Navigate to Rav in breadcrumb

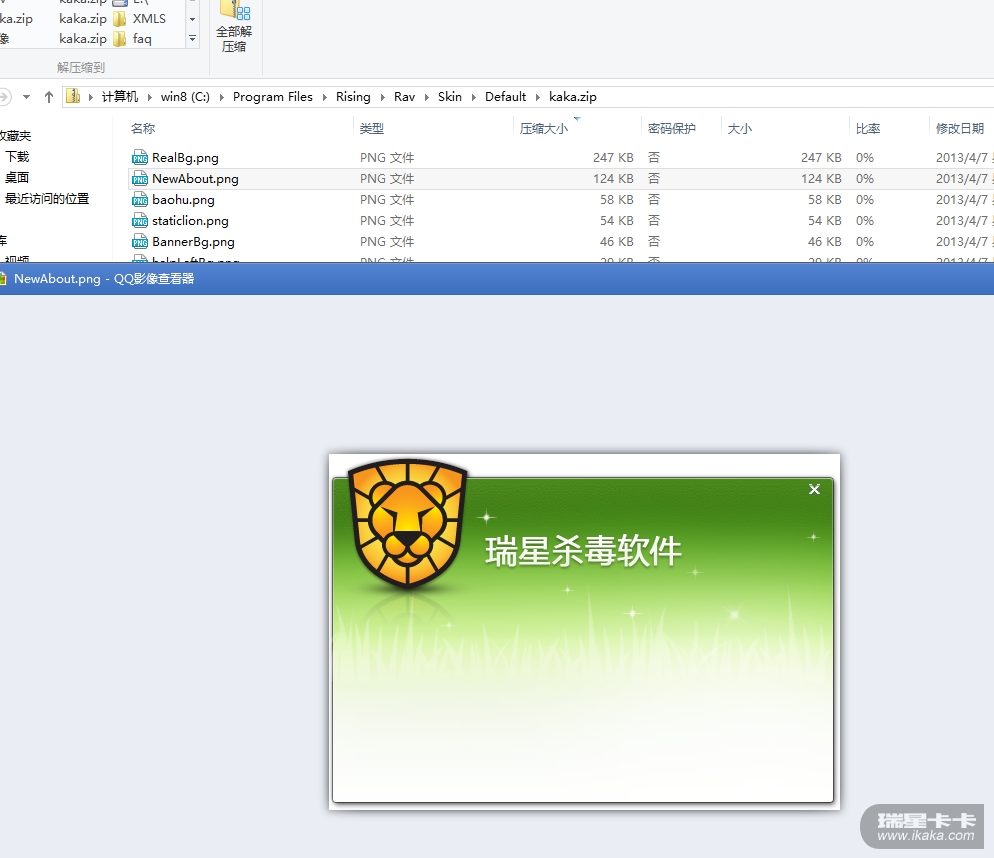point(404,96)
